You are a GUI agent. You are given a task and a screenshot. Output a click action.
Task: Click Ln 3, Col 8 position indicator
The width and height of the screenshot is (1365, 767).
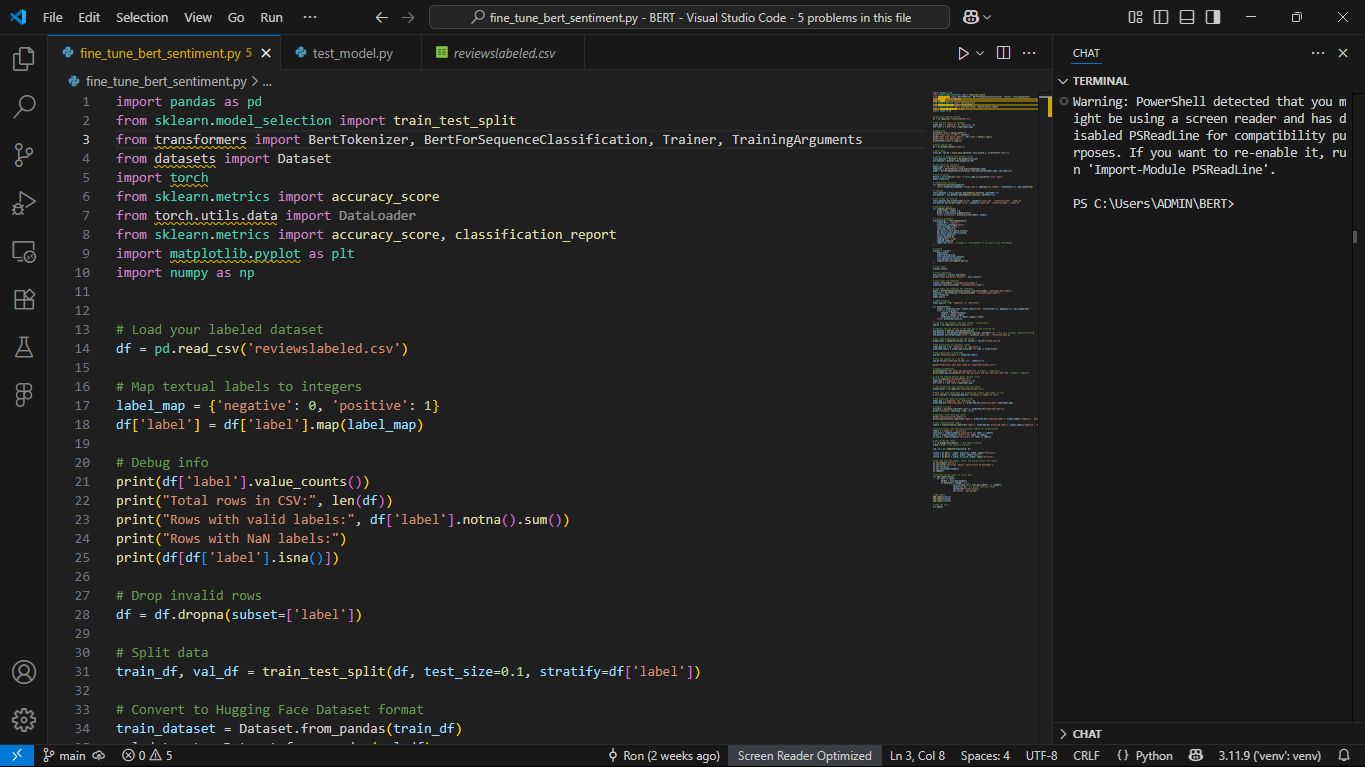[917, 756]
